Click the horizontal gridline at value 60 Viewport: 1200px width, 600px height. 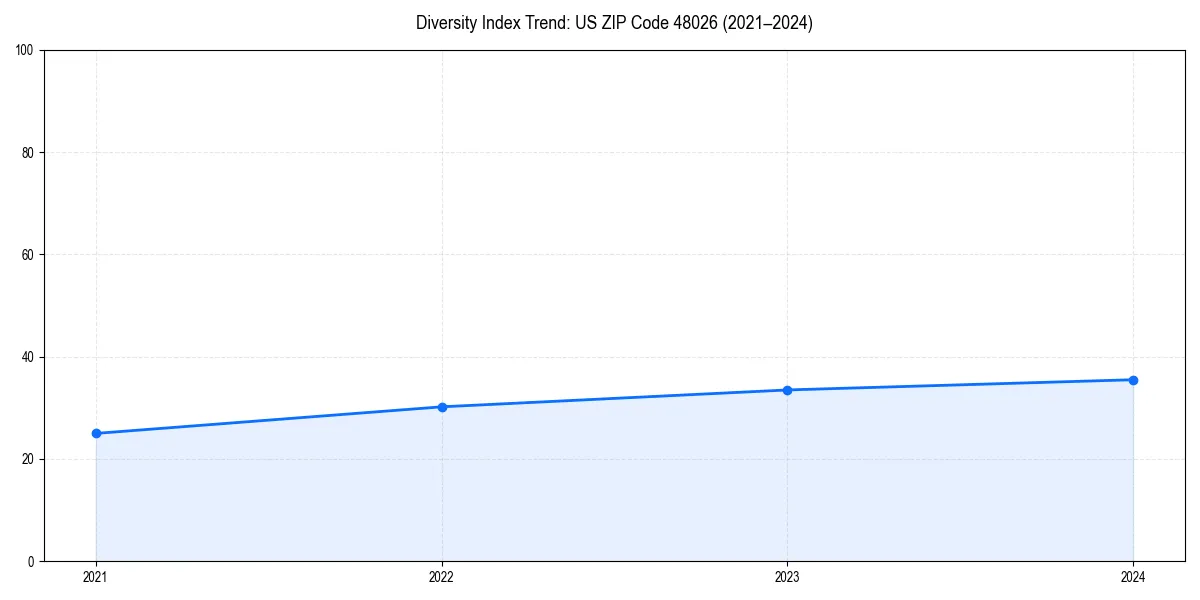(600, 253)
